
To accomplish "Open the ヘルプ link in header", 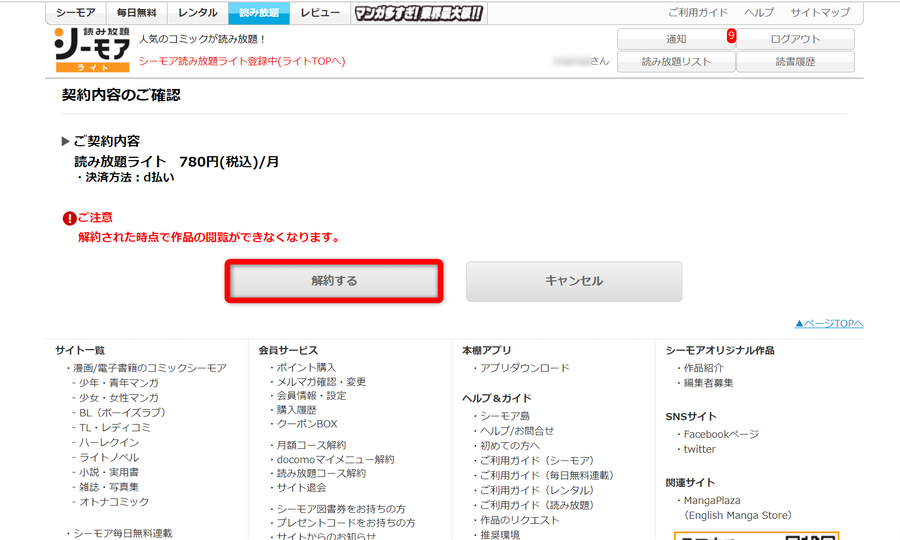I will [759, 12].
